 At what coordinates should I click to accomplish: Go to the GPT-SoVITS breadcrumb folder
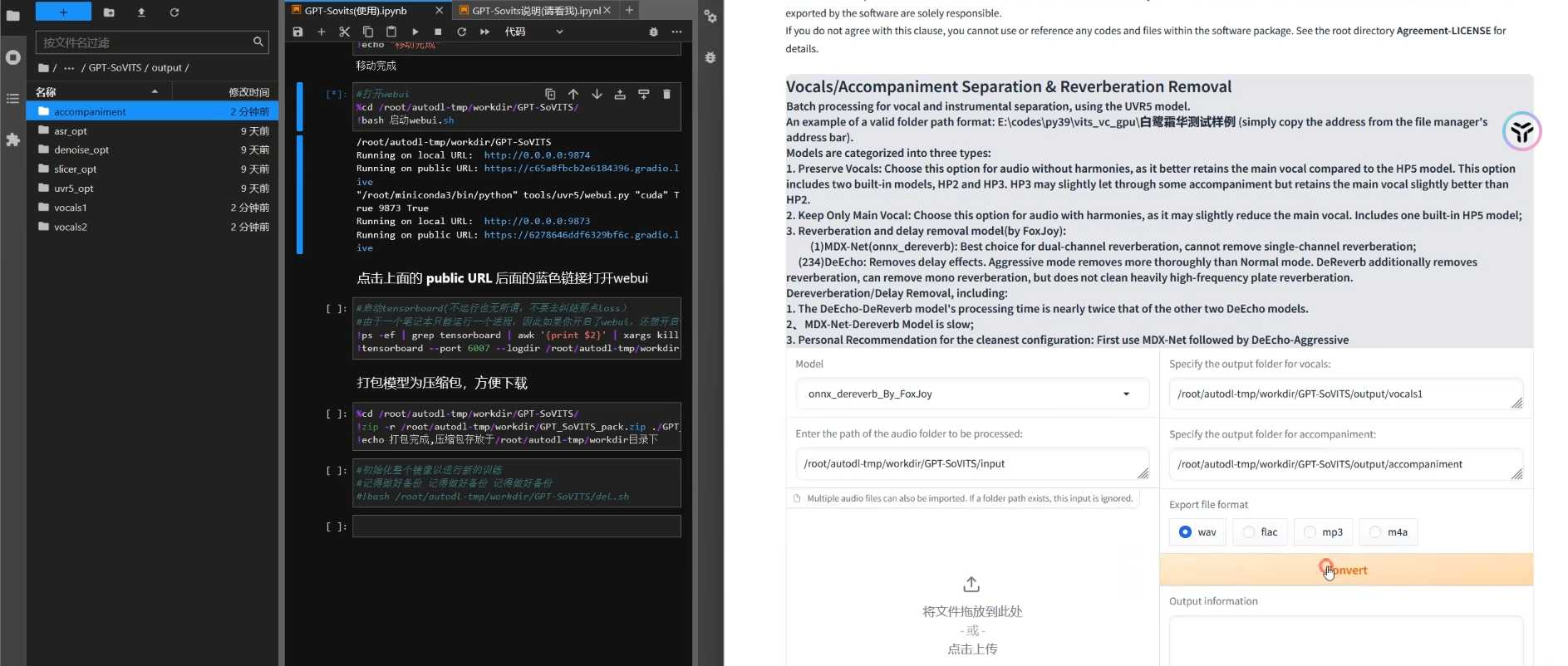[115, 67]
